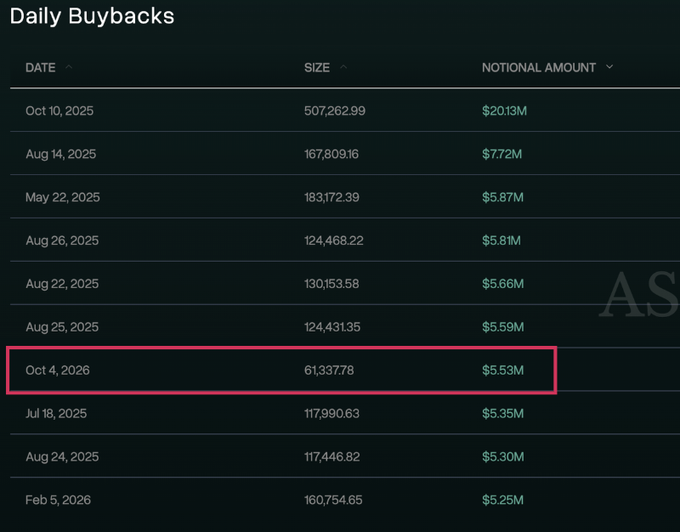Select the Oct 4, 2026 date cell

[58, 370]
